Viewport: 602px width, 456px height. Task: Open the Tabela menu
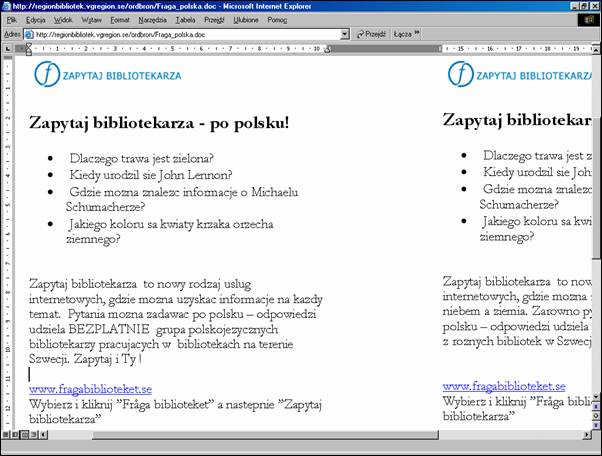[186, 19]
